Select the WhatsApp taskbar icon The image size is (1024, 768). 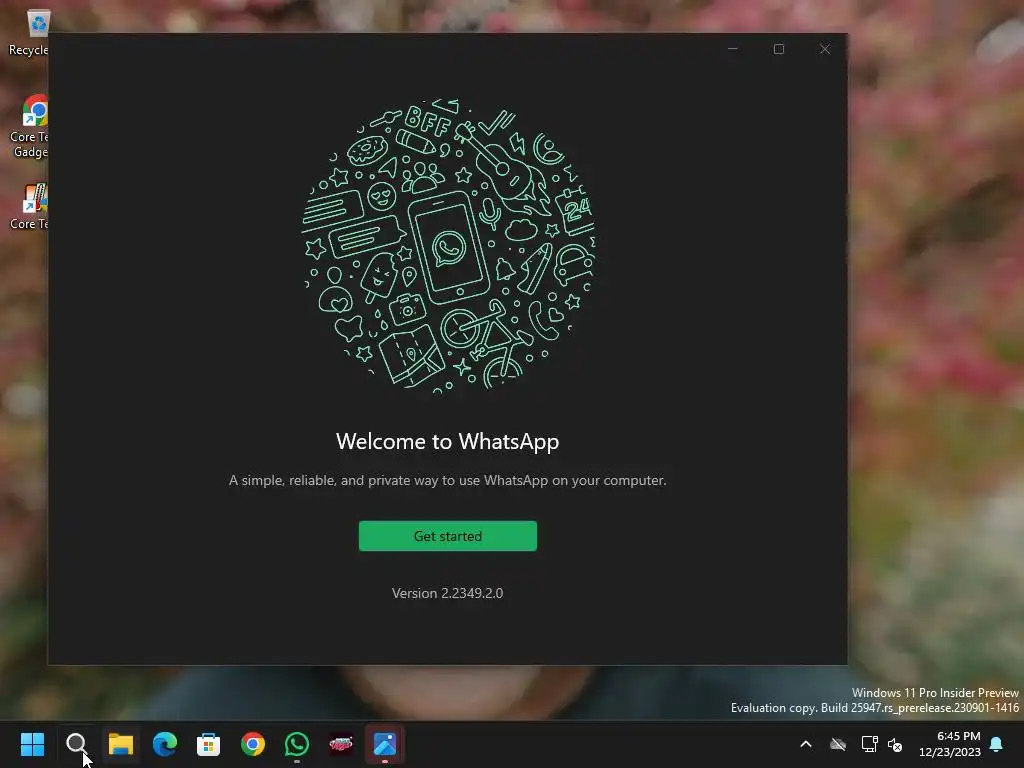click(296, 744)
